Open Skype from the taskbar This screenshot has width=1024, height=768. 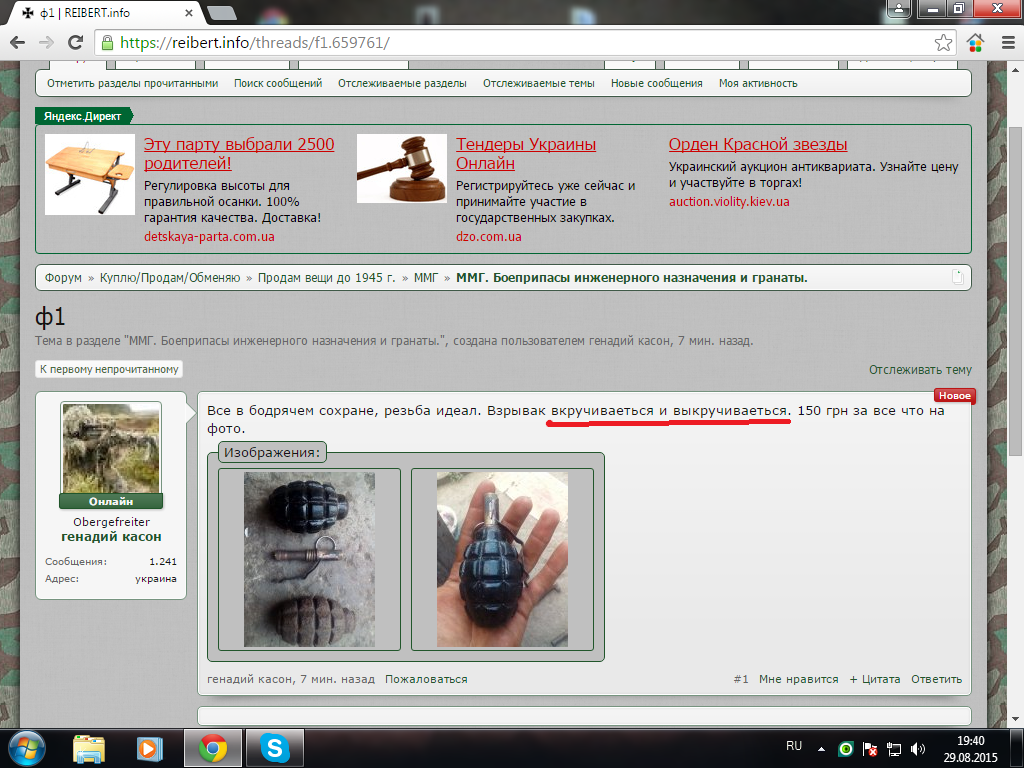point(275,748)
